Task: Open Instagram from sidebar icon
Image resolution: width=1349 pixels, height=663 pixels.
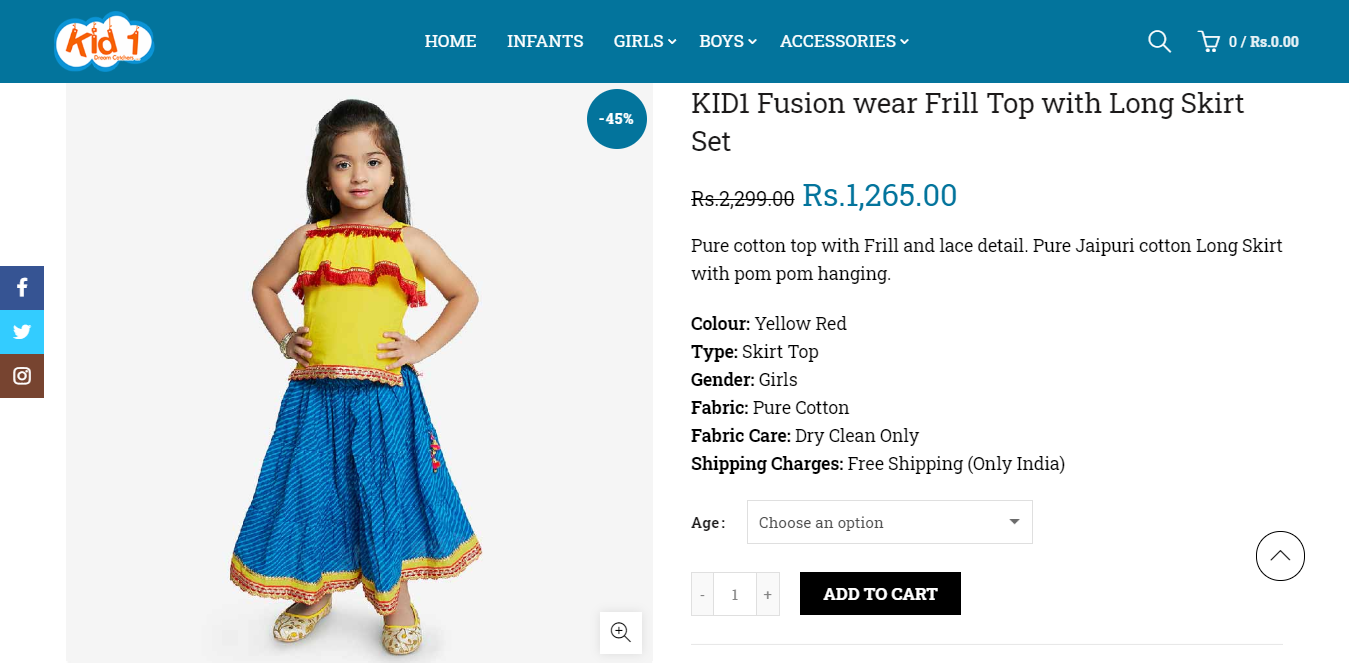Action: tap(22, 376)
